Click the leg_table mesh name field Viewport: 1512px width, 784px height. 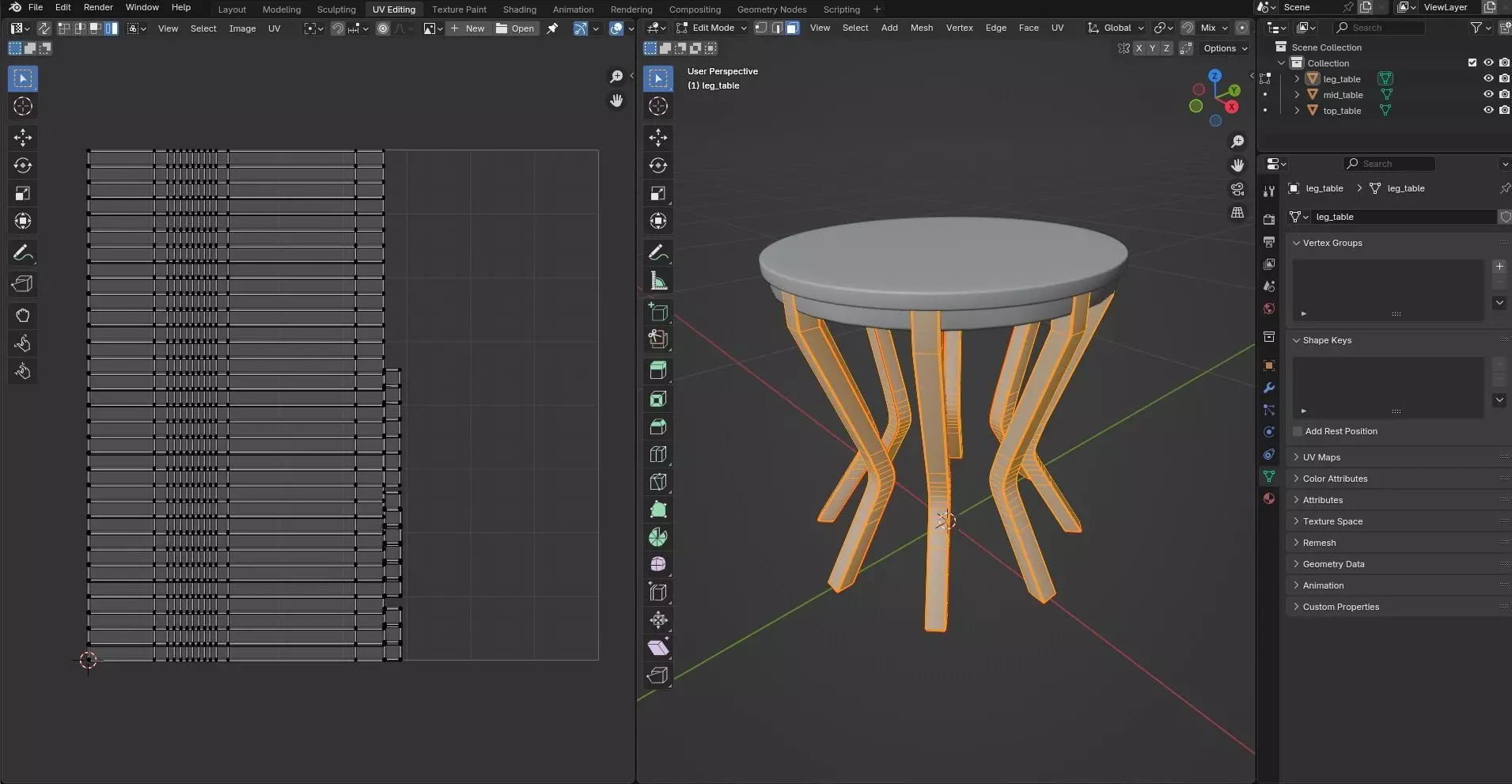coord(1403,217)
